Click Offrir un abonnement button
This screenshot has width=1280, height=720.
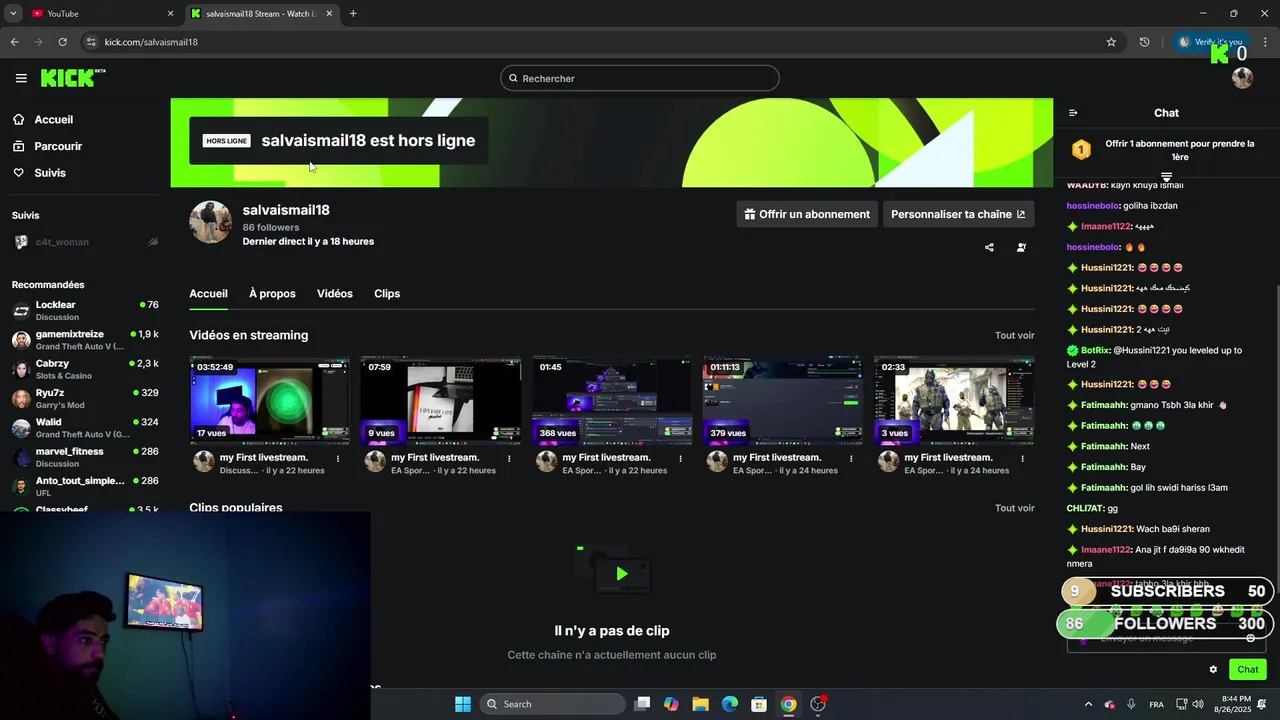807,214
